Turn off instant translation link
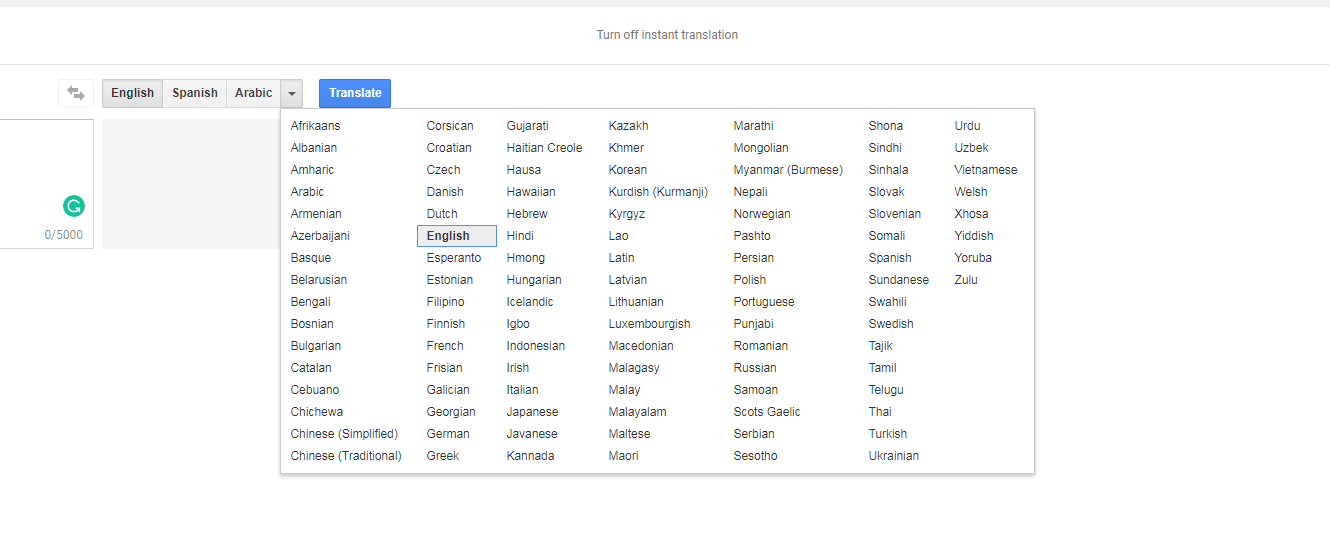 coord(667,35)
